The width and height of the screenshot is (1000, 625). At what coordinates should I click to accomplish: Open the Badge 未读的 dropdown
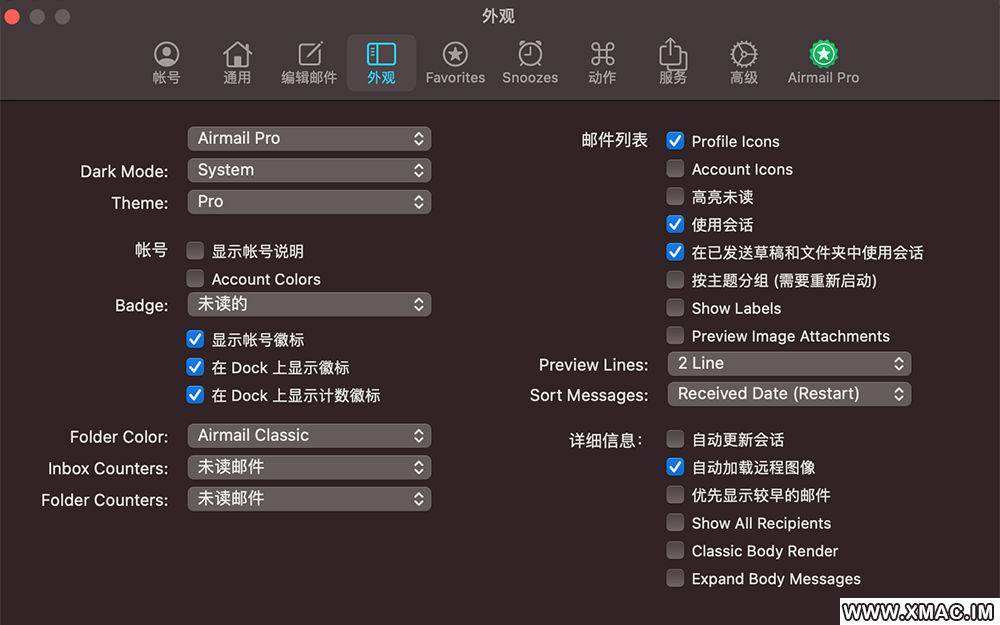(x=309, y=304)
